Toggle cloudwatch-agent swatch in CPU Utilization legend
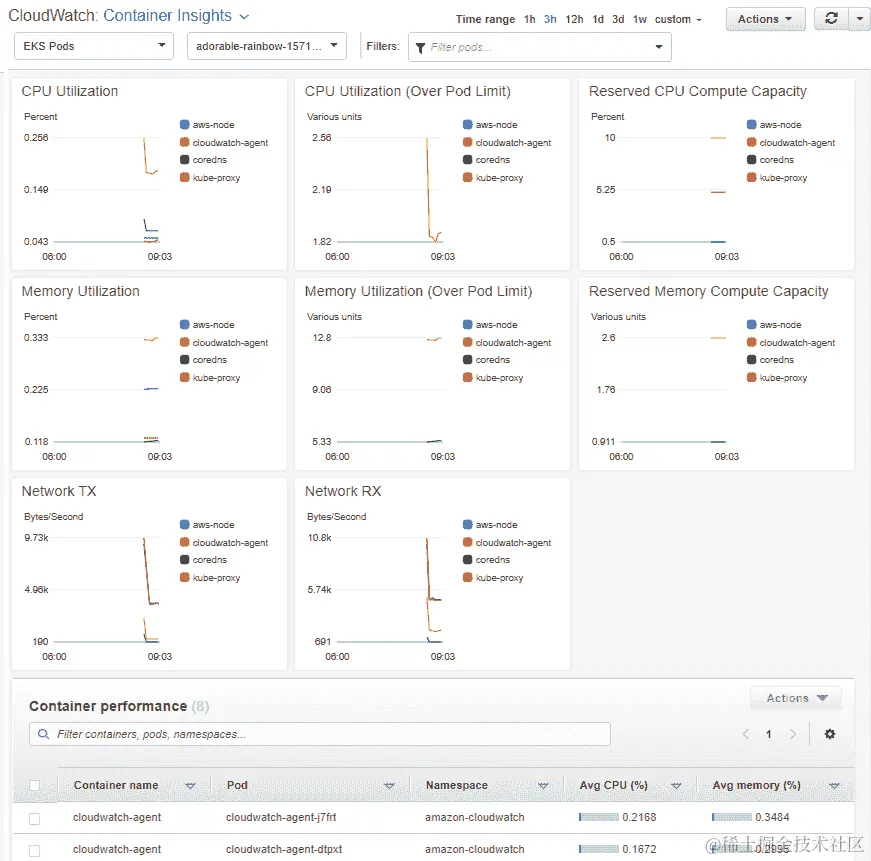The height and width of the screenshot is (861, 871). pos(185,142)
